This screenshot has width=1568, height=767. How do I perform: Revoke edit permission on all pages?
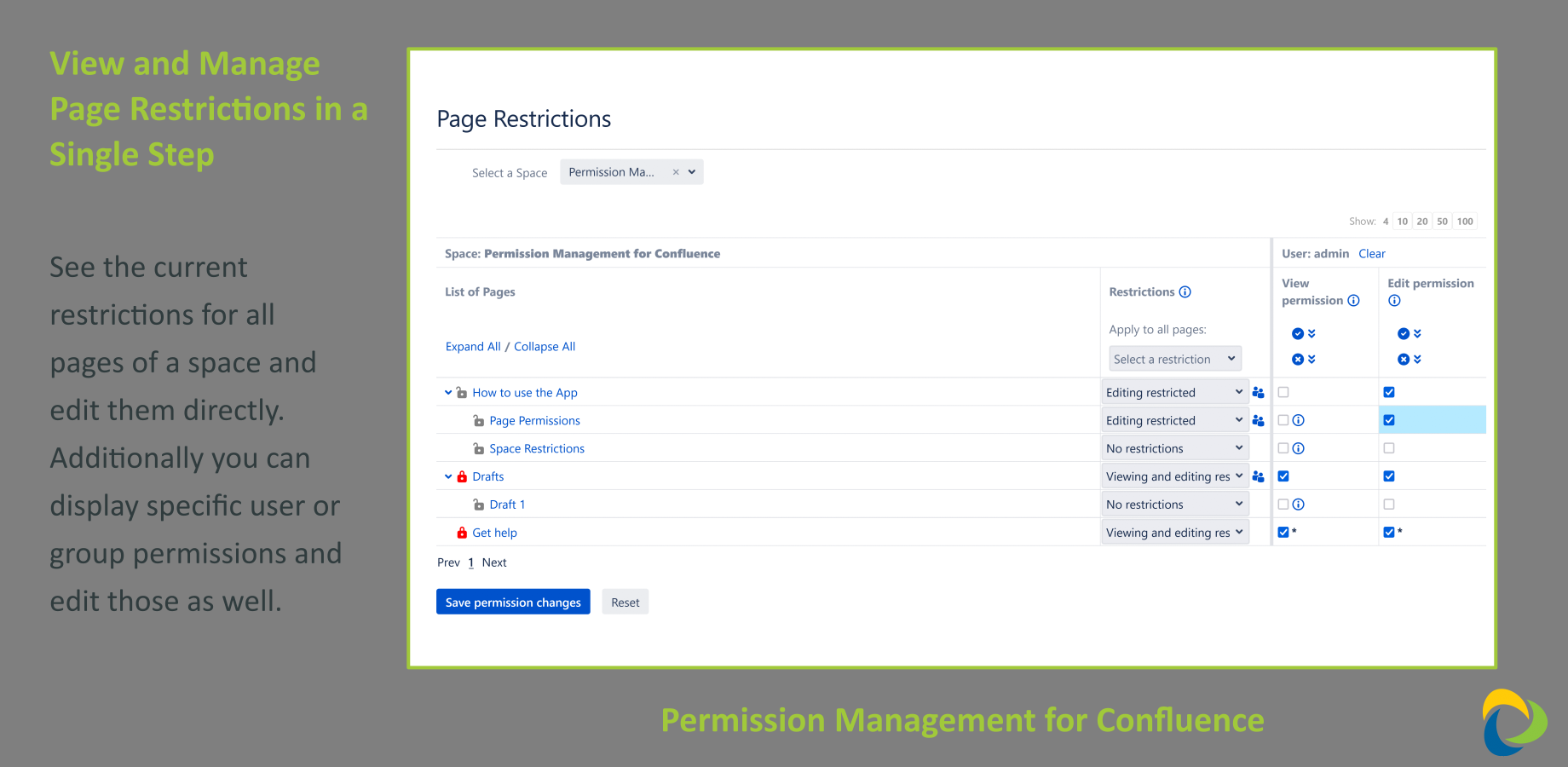tap(1409, 359)
